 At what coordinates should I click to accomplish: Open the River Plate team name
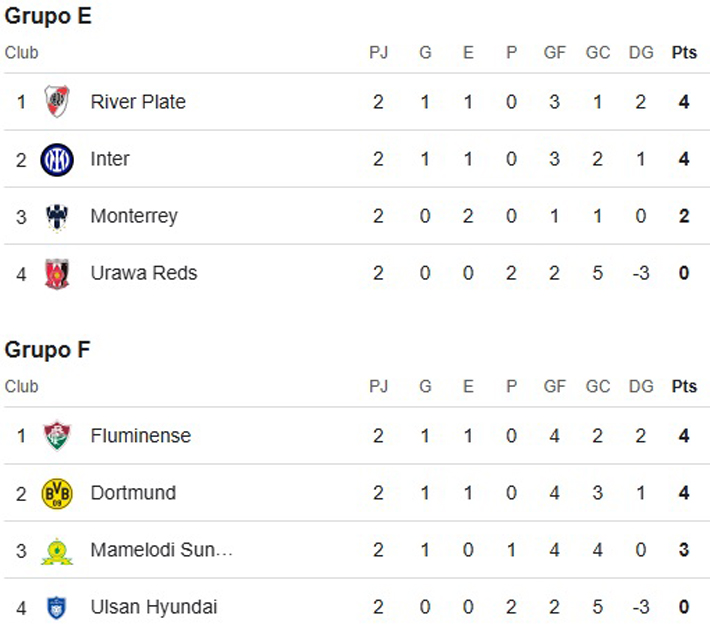click(x=138, y=101)
